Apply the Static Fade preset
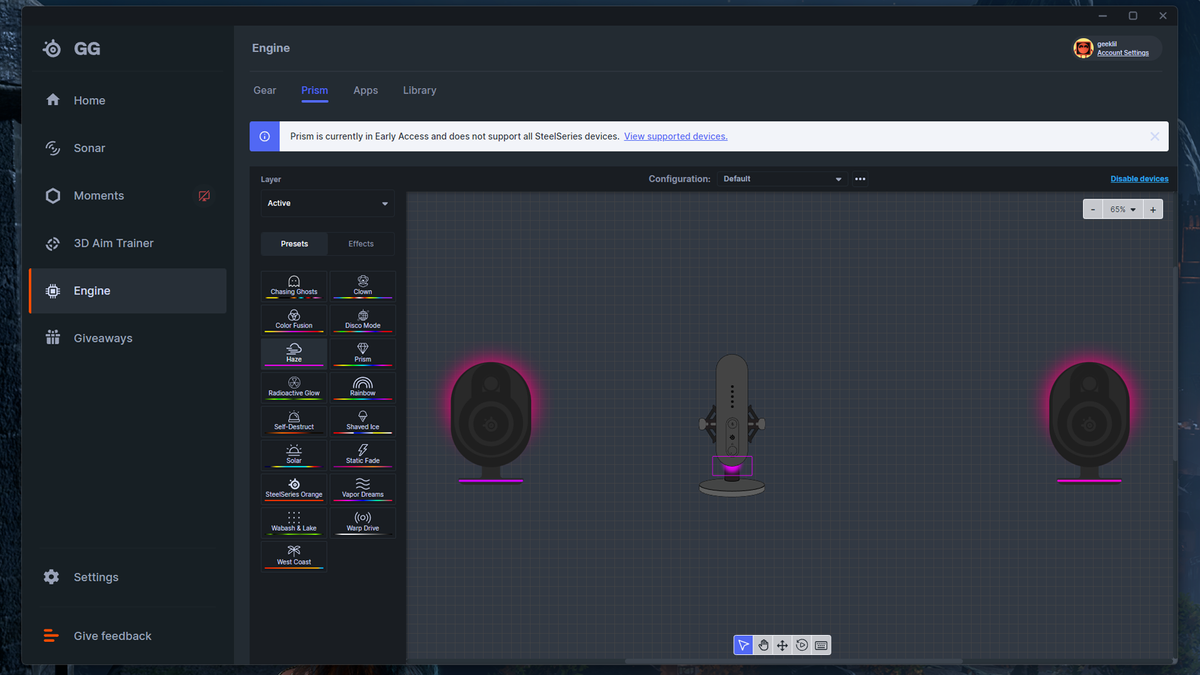1200x675 pixels. [x=363, y=455]
